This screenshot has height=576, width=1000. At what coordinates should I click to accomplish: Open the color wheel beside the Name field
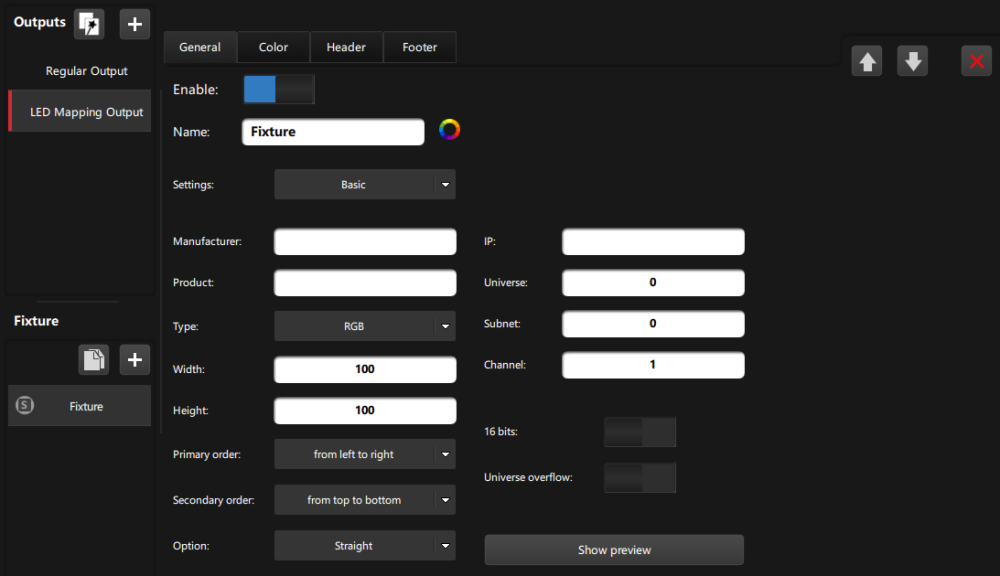click(449, 129)
